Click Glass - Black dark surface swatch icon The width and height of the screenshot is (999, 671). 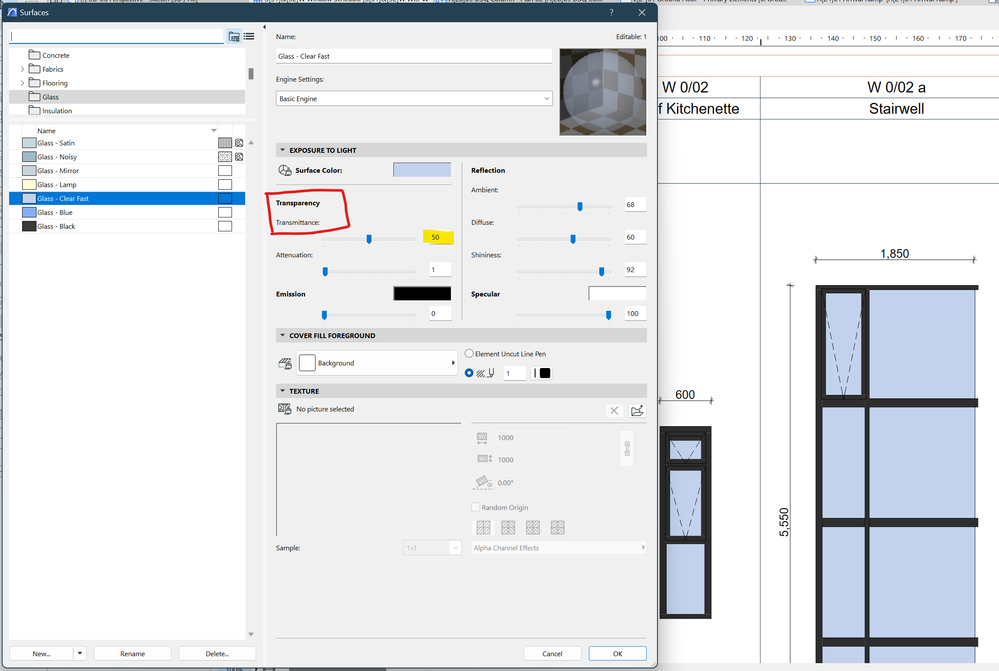click(x=29, y=226)
